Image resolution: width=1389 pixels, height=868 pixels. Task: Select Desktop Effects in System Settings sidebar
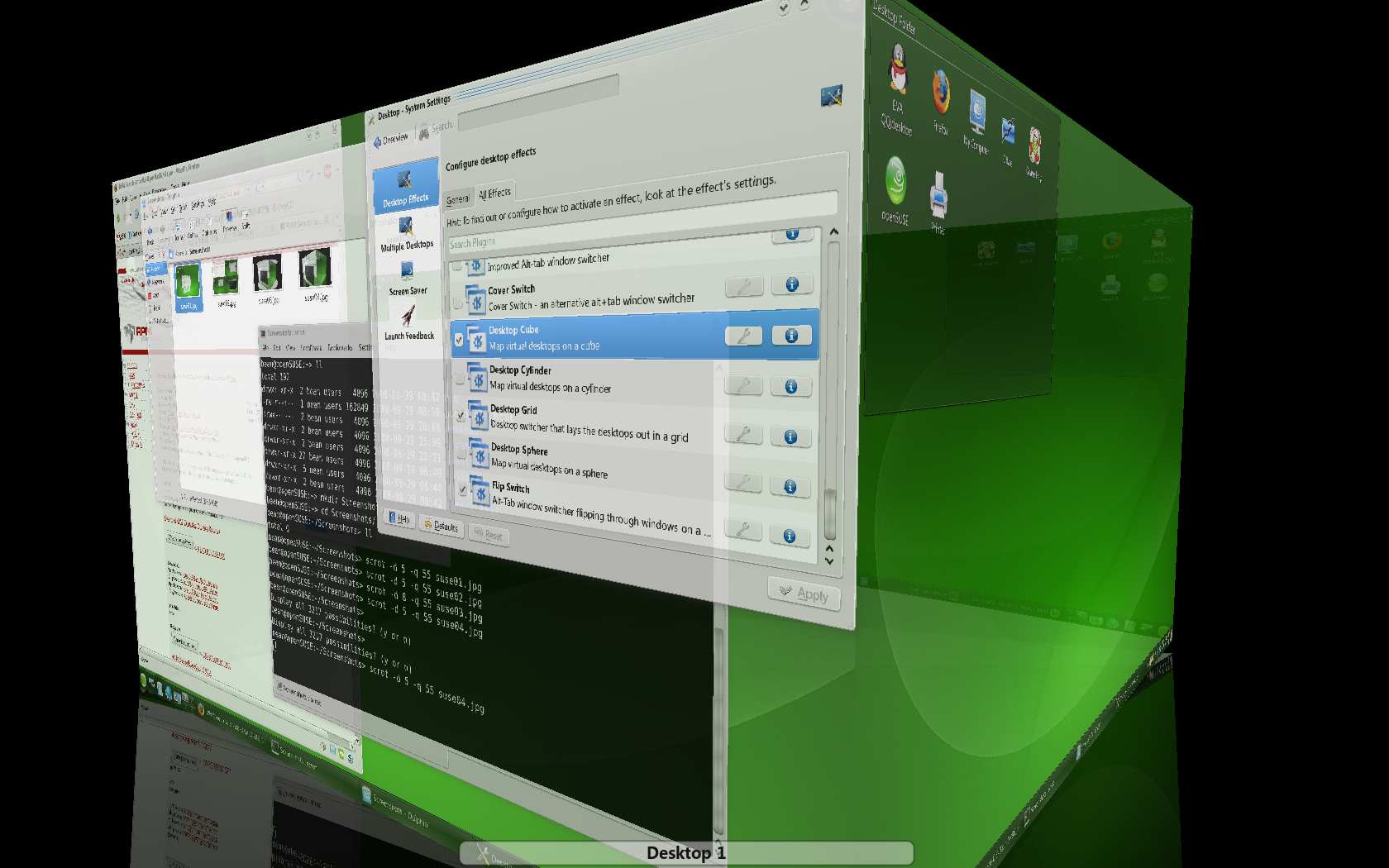pyautogui.click(x=405, y=188)
